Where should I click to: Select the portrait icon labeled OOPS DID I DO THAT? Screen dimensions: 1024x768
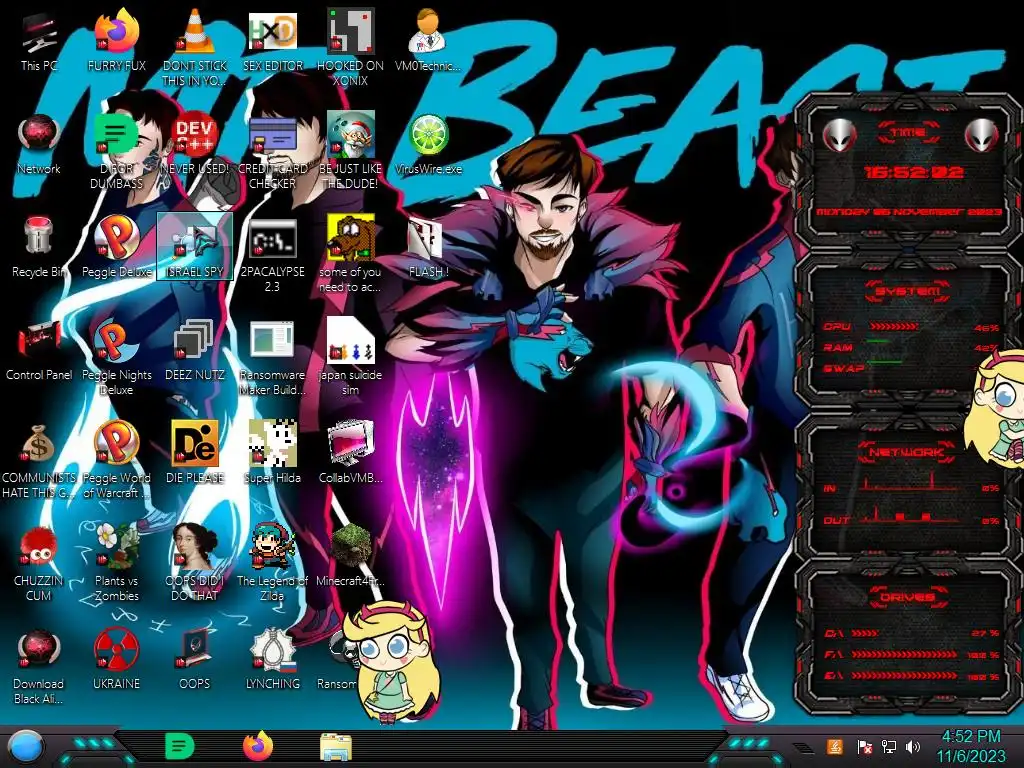[195, 563]
